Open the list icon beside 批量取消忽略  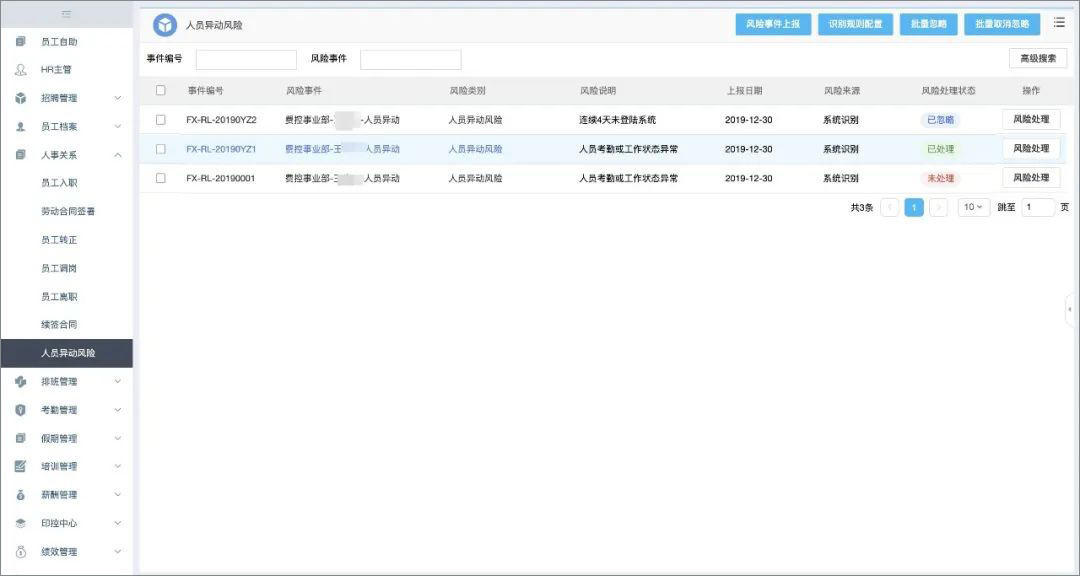(1059, 22)
